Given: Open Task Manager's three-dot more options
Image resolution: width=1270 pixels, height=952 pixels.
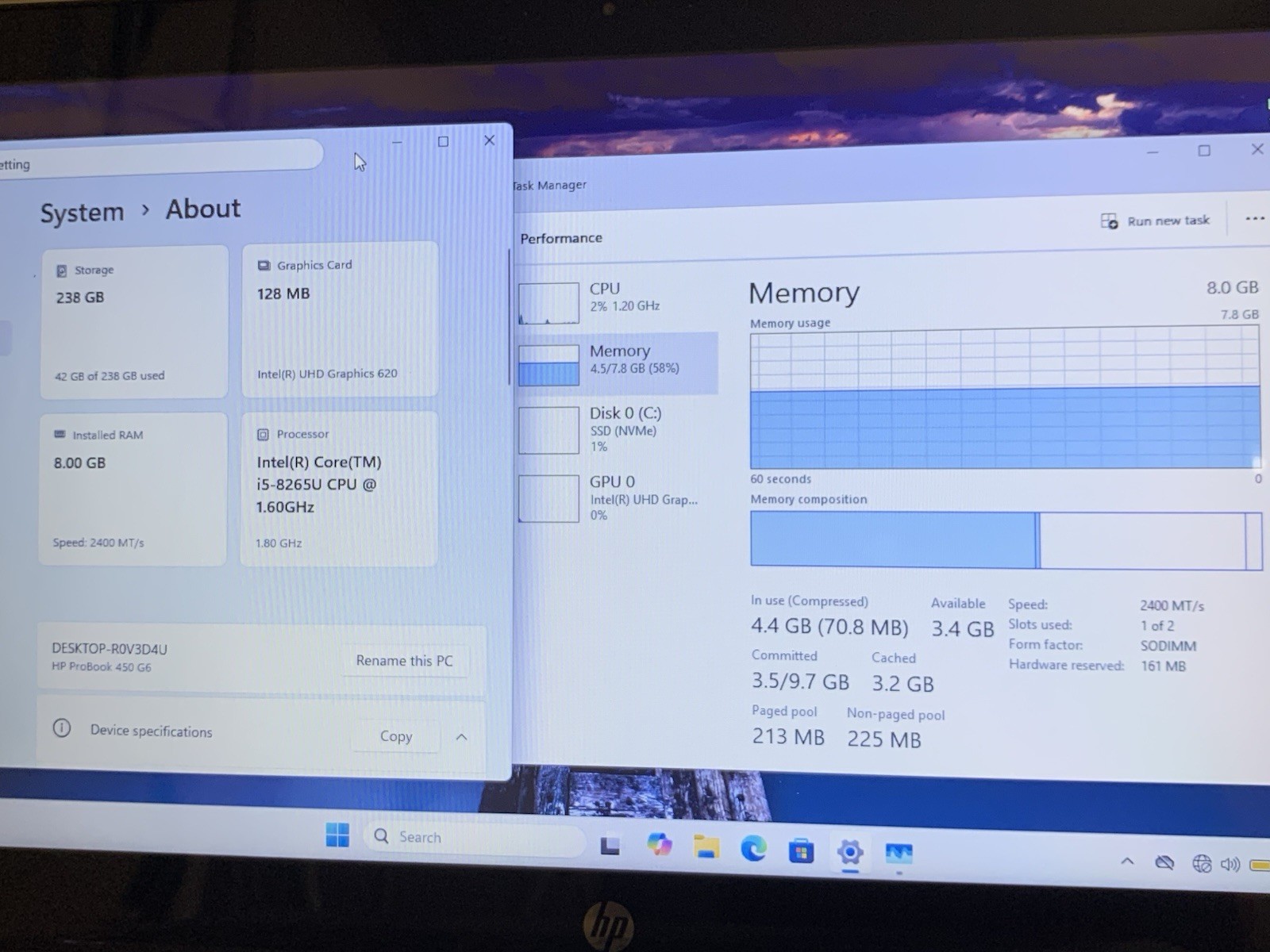Looking at the screenshot, I should pyautogui.click(x=1254, y=219).
